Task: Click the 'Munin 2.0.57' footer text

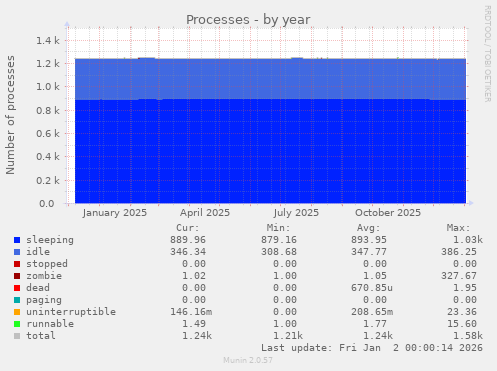Action: coord(248,360)
